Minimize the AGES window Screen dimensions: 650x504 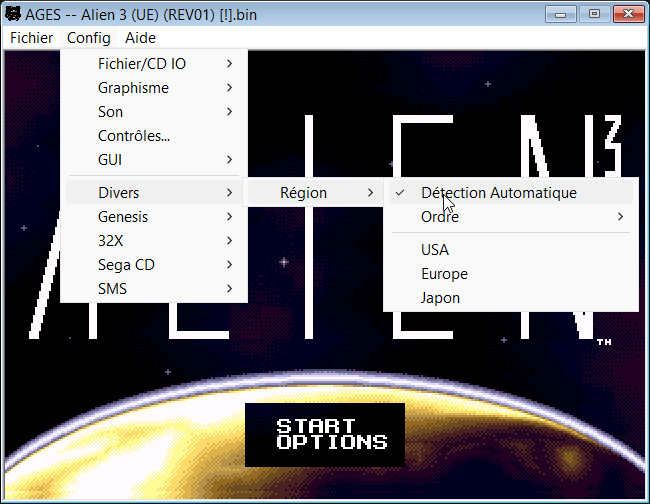[560, 15]
